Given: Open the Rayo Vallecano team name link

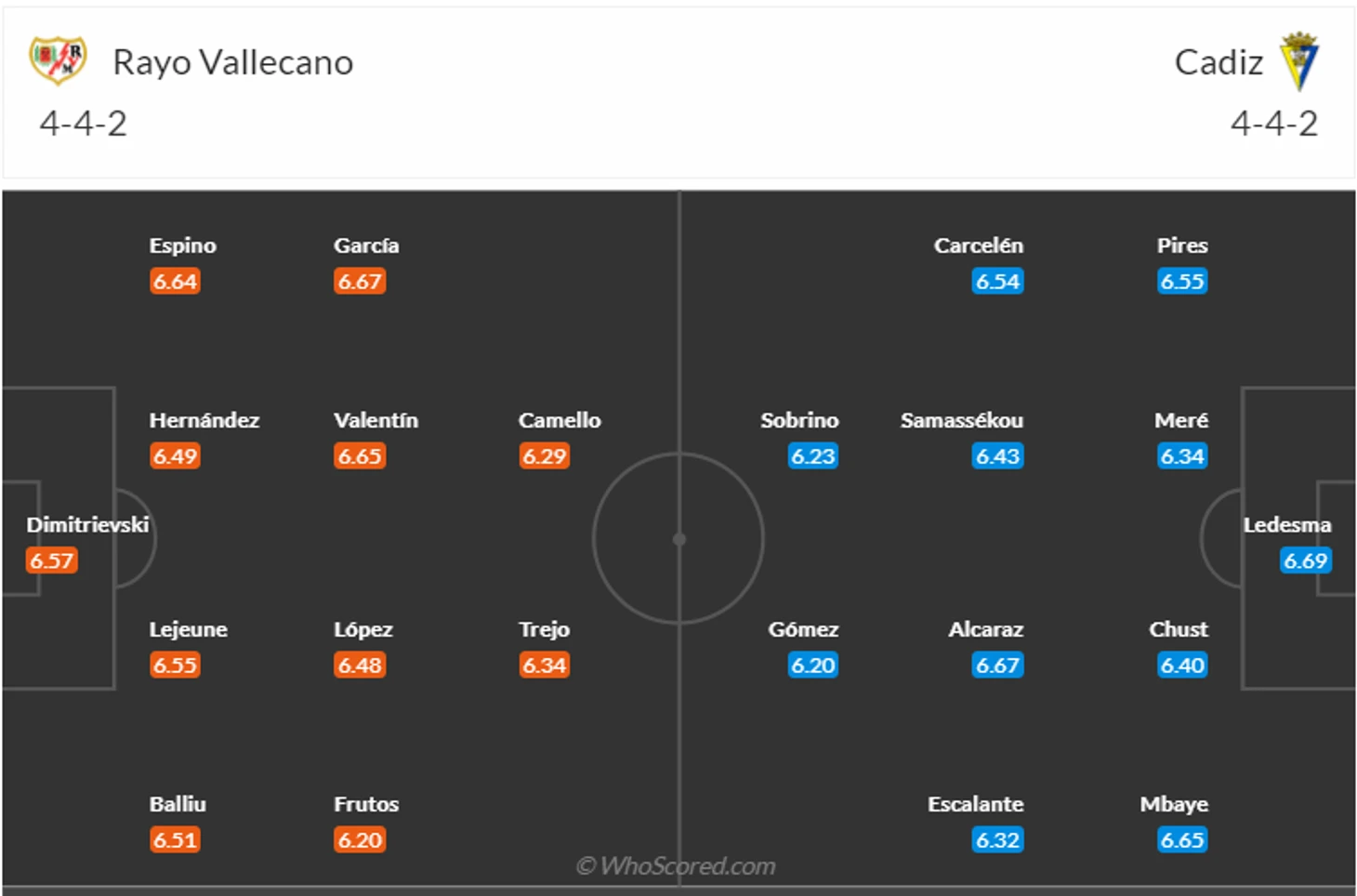Looking at the screenshot, I should [232, 62].
